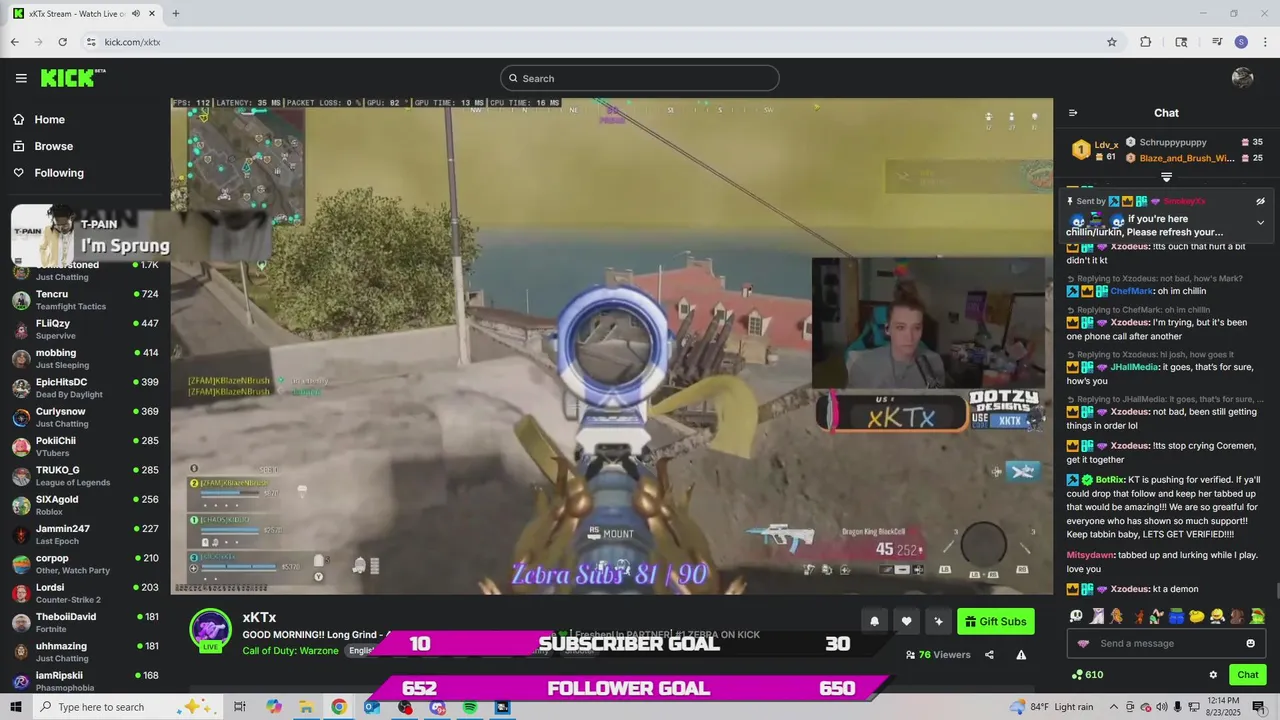Click the Spotify taskbar icon
1280x720 pixels.
(x=470, y=707)
